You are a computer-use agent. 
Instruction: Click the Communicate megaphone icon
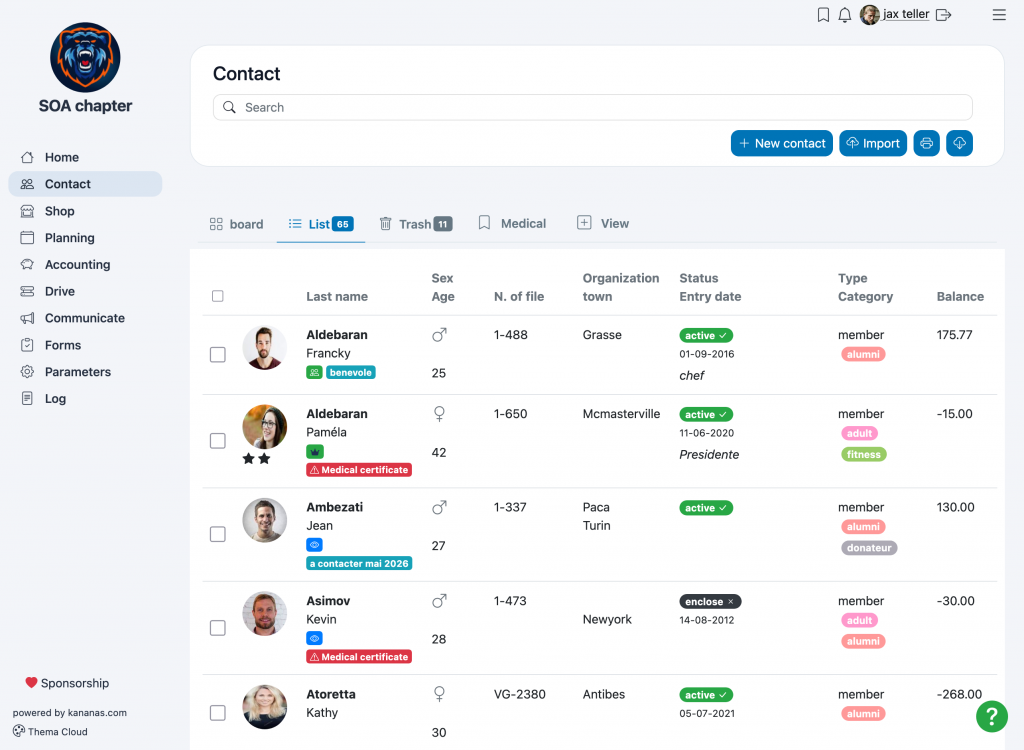pyautogui.click(x=27, y=318)
